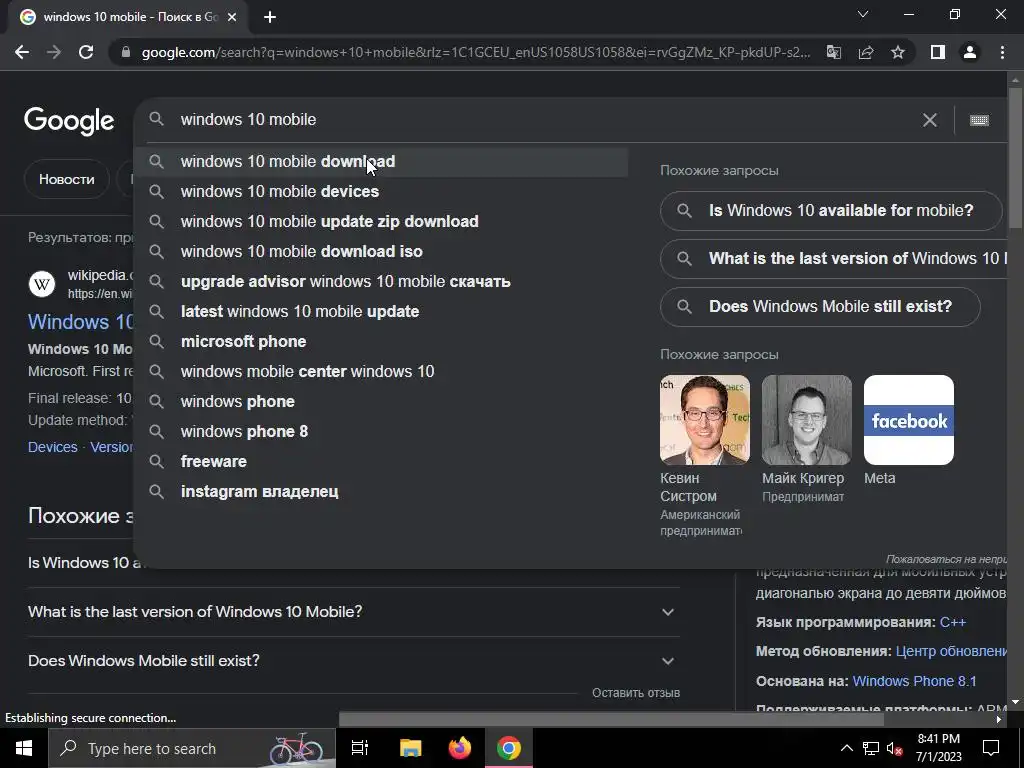
Task: Show hidden tray icons chevron
Action: click(846, 748)
